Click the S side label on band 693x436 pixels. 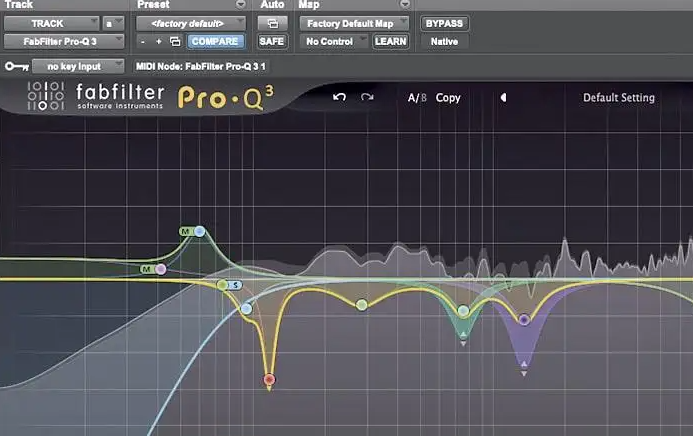[236, 285]
